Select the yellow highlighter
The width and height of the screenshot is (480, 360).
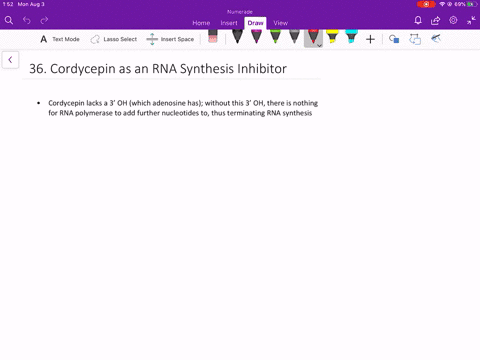click(332, 36)
